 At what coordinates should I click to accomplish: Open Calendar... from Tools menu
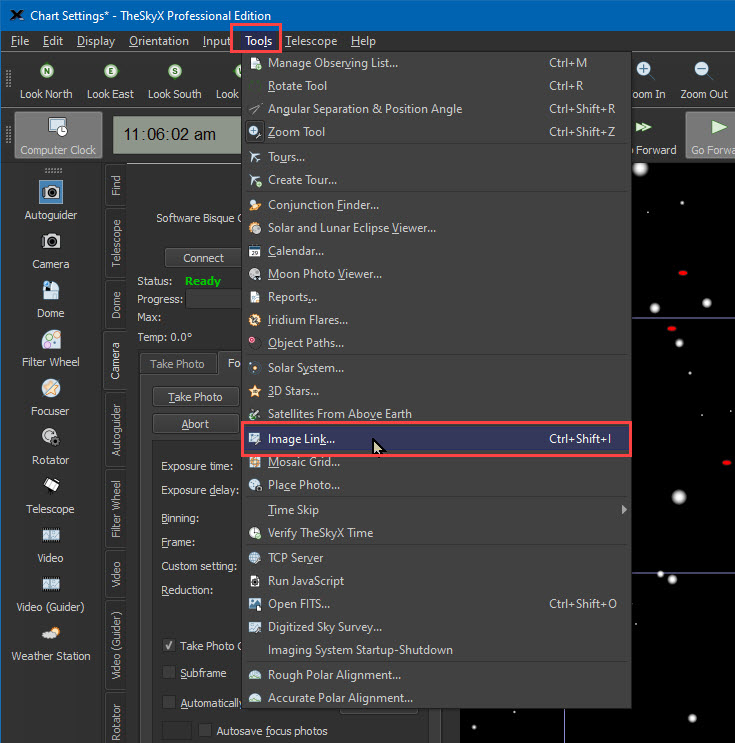coord(436,251)
